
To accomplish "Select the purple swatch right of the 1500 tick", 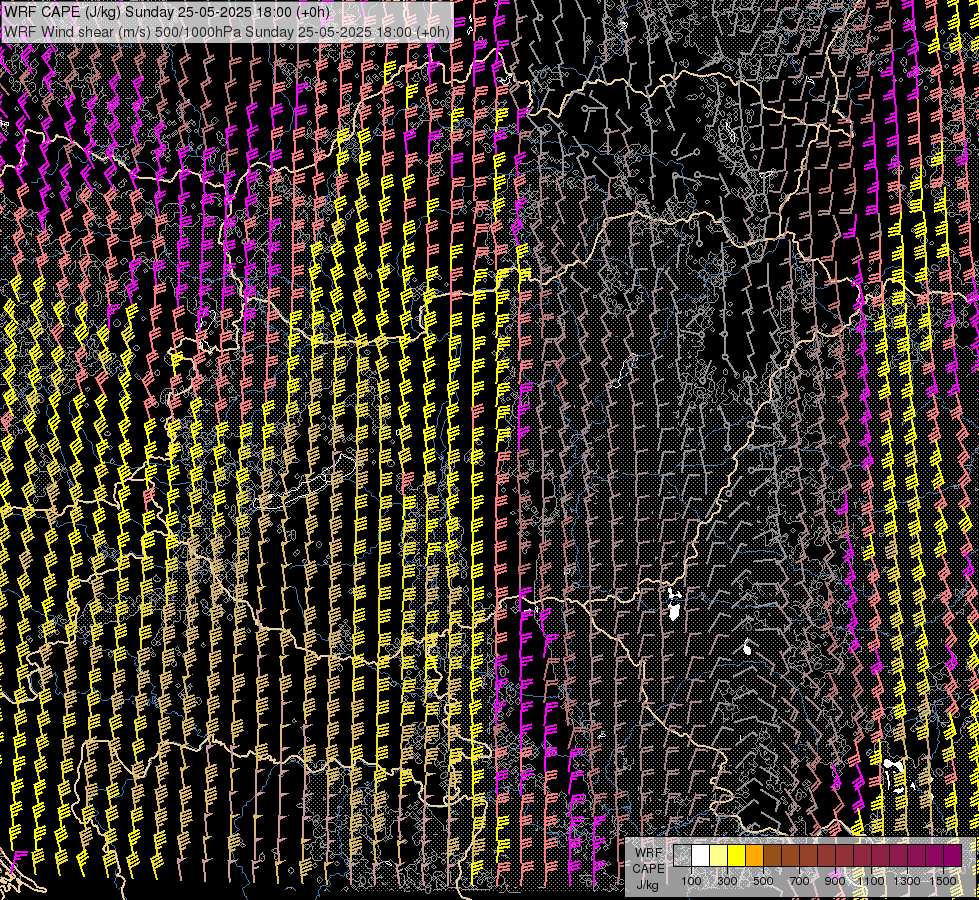I will [x=953, y=855].
